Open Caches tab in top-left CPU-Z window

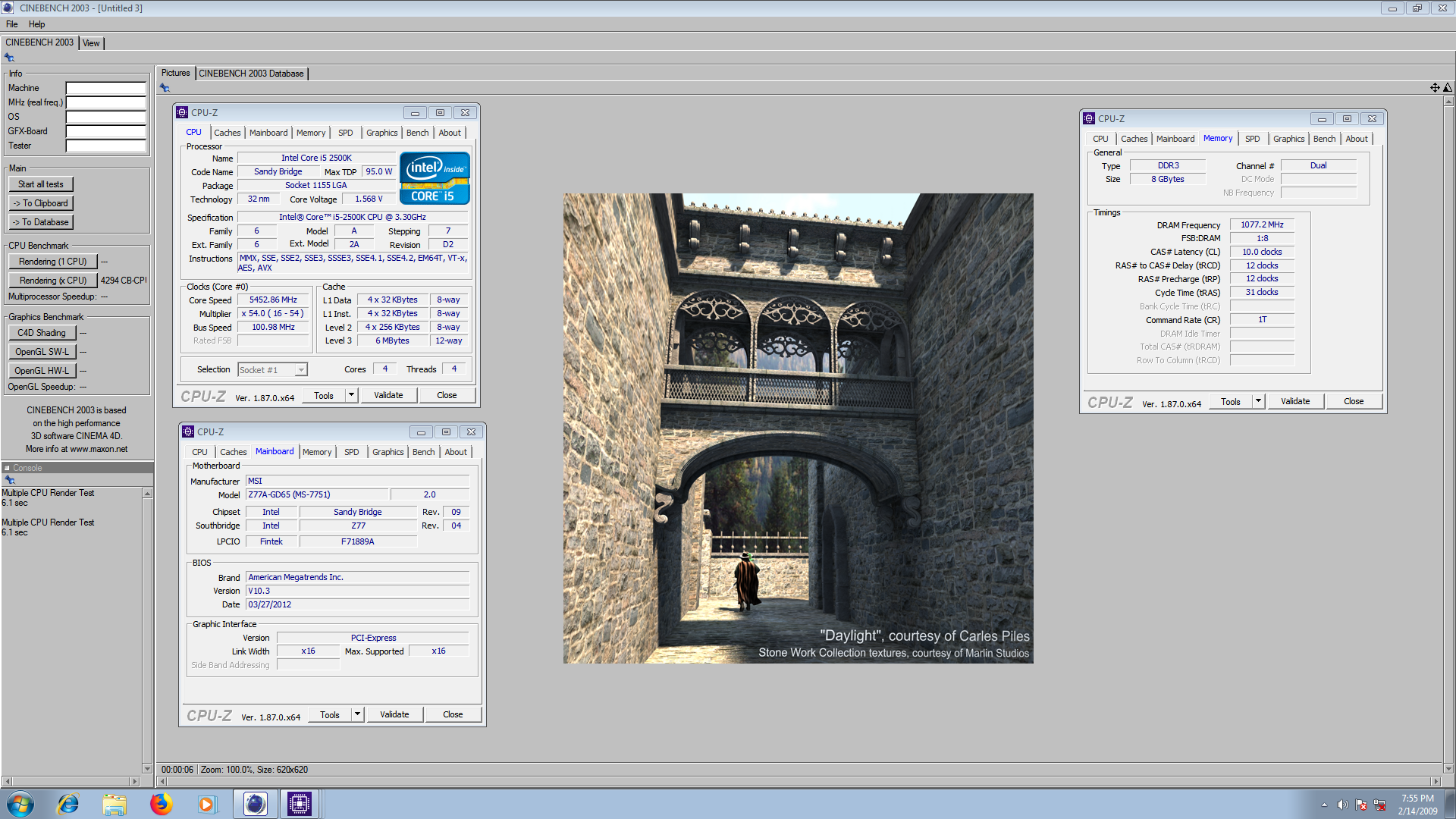click(227, 133)
